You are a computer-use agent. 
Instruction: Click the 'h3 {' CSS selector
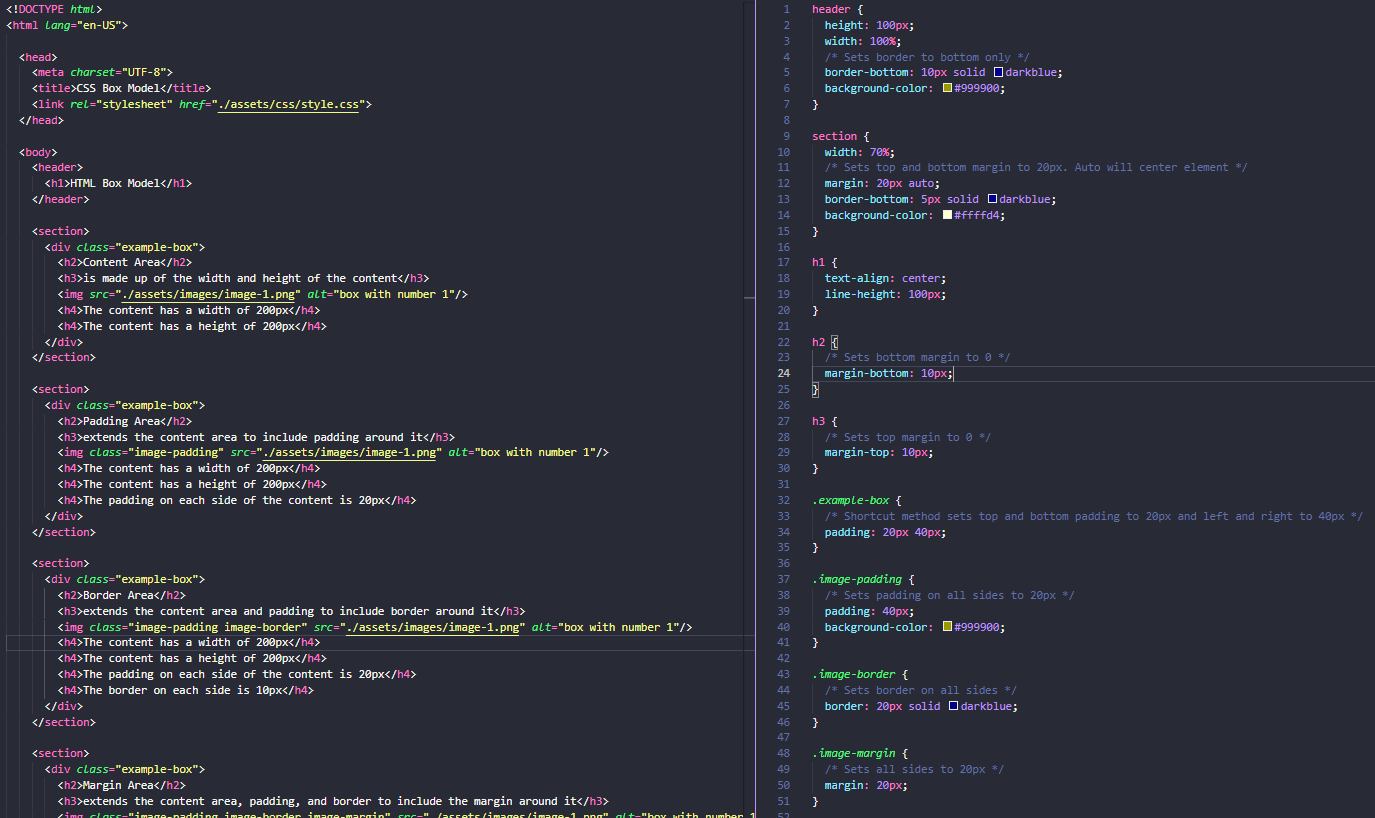click(x=824, y=421)
